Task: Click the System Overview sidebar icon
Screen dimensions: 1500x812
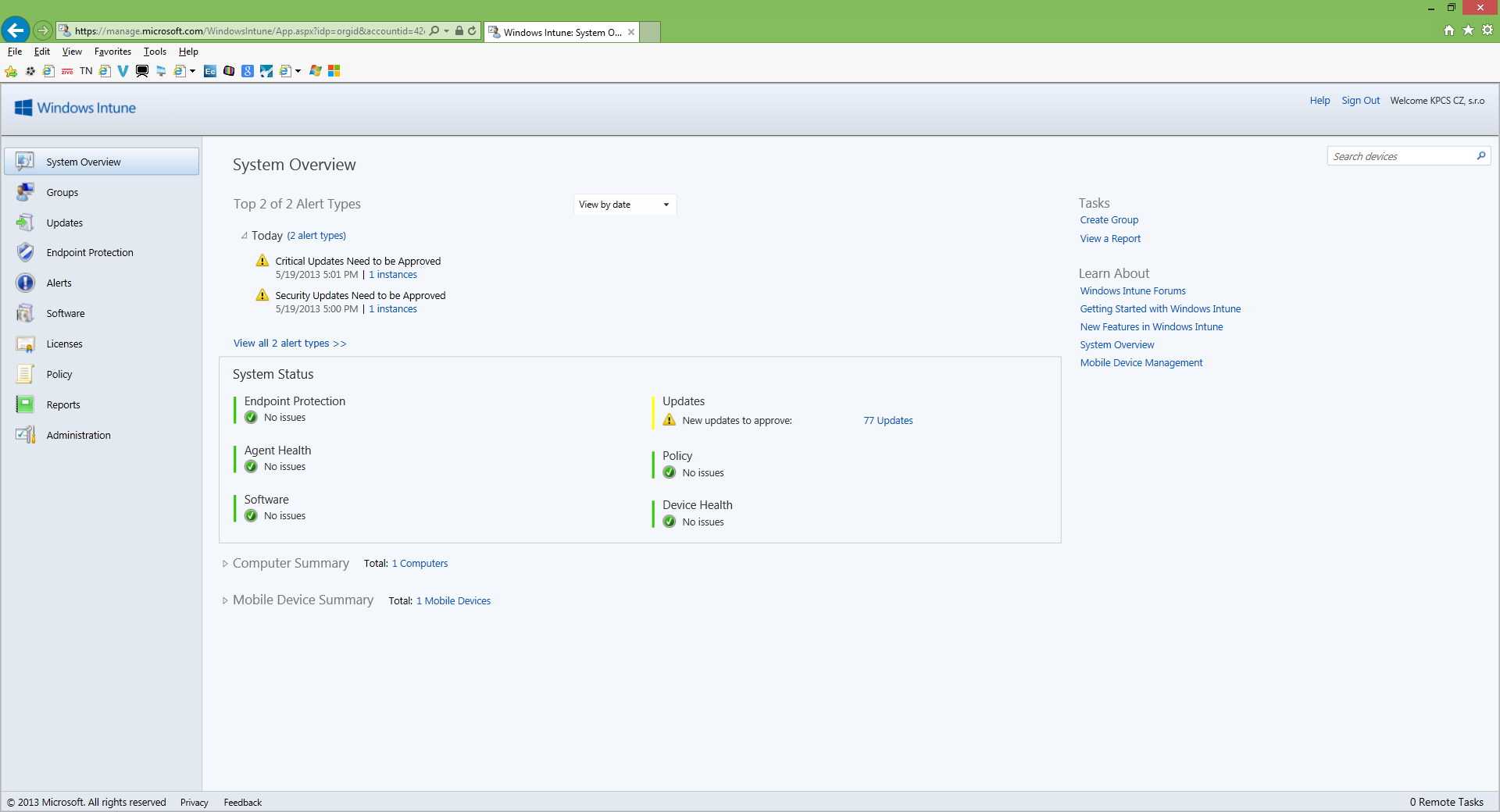Action: 25,162
